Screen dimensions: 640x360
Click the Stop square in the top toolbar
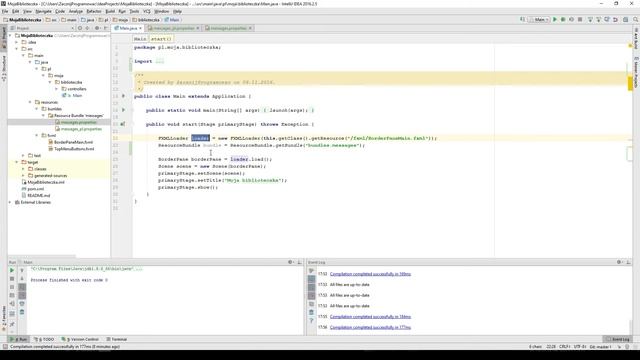(580, 20)
